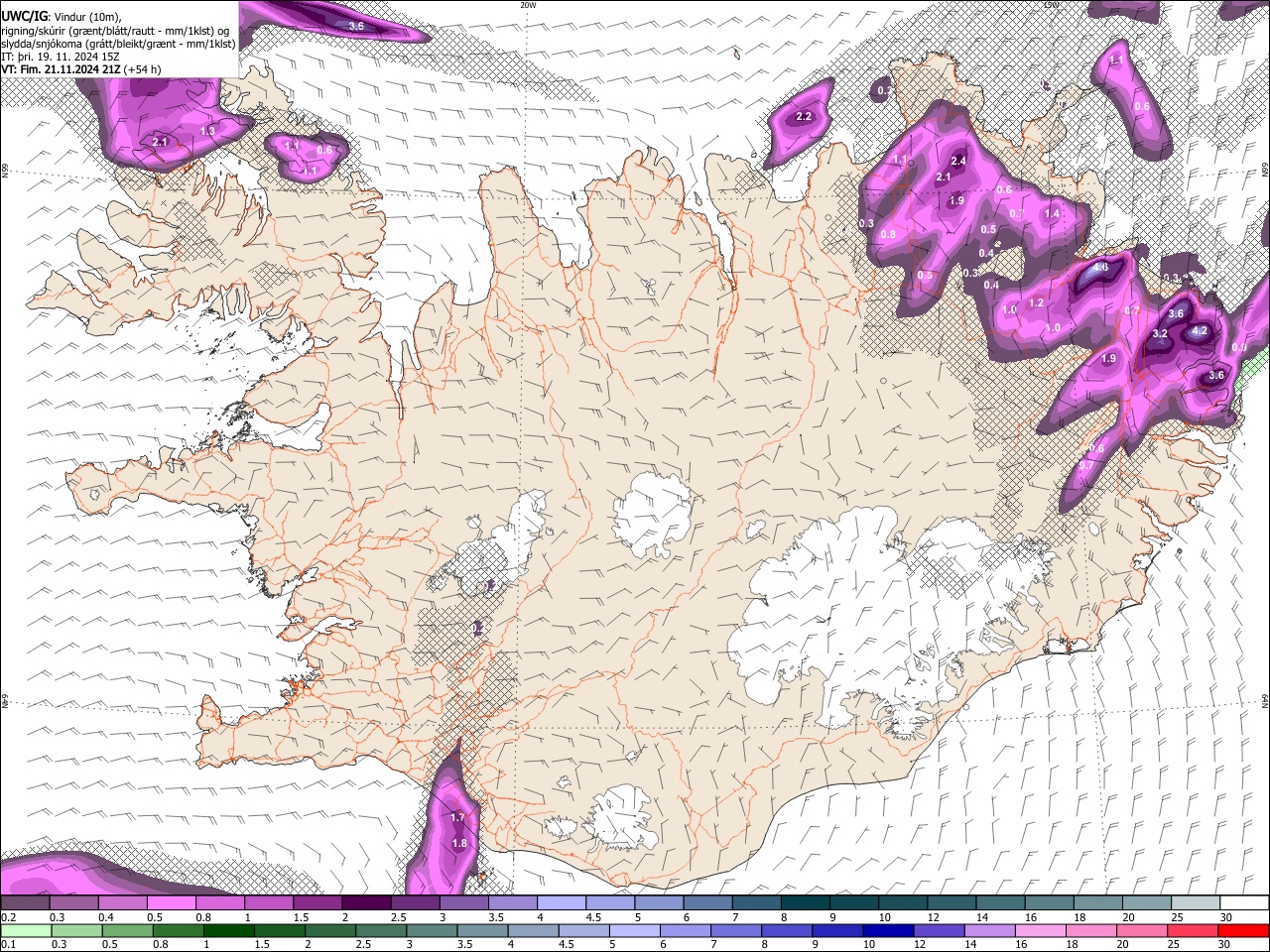The height and width of the screenshot is (952, 1270).
Task: Click the pale green lower swatch between 0.1 and 0.3
Action: pyautogui.click(x=25, y=931)
